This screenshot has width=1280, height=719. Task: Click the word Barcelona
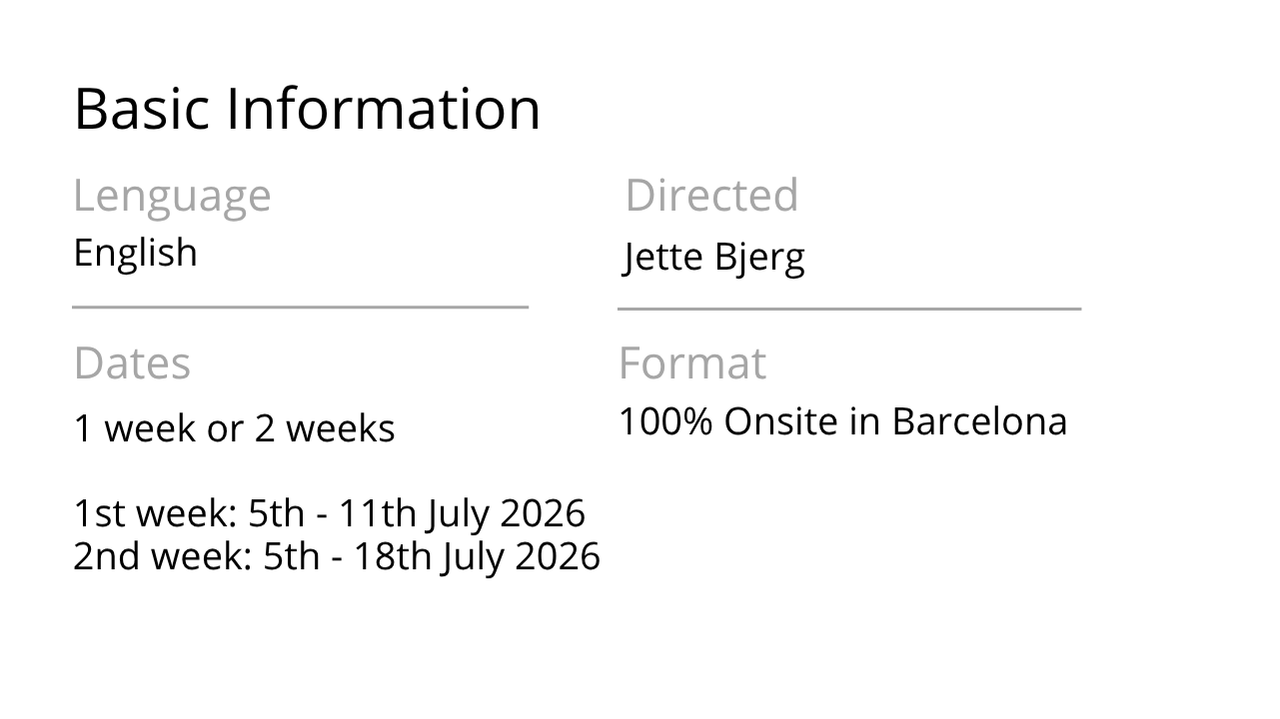[x=979, y=421]
